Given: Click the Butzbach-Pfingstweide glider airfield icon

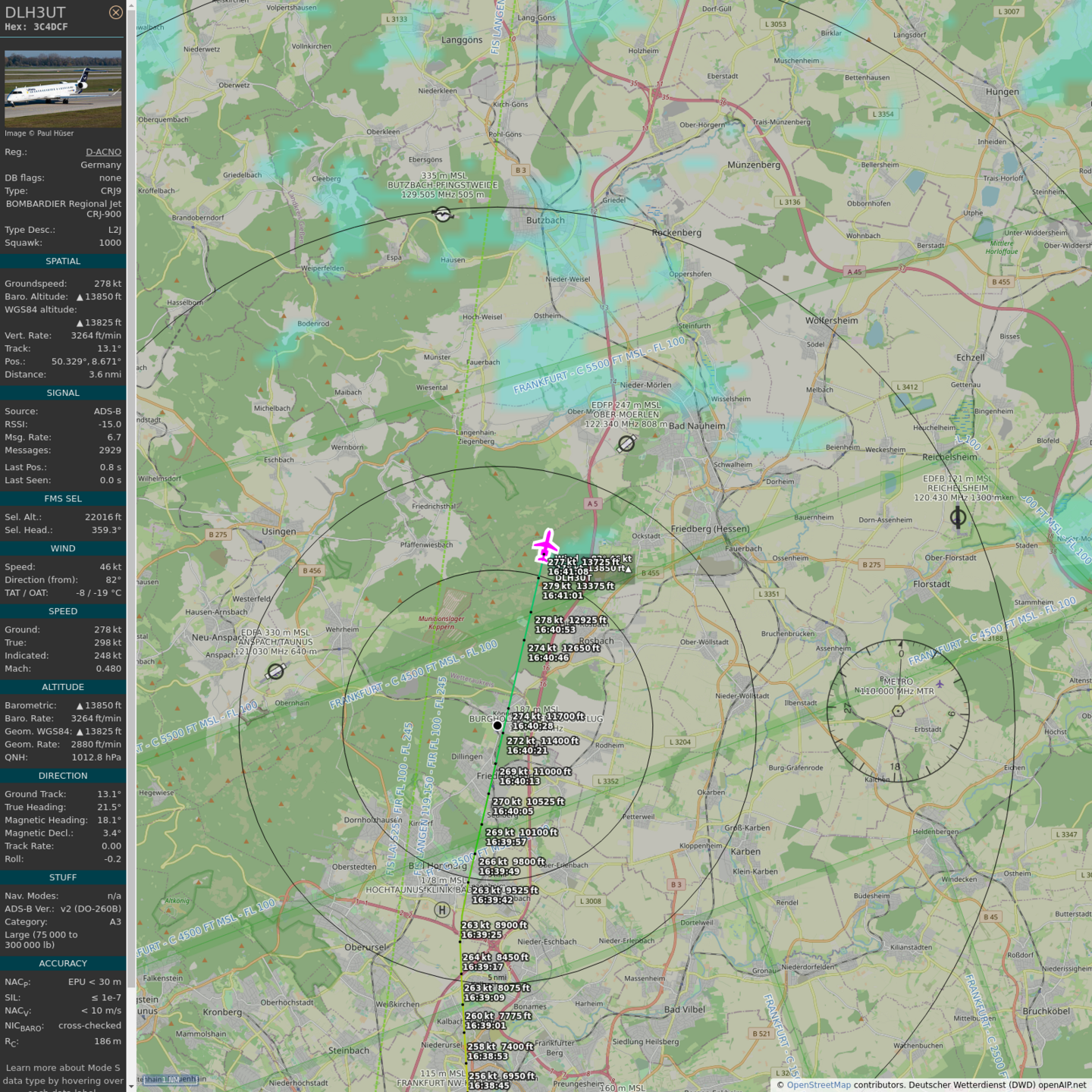Looking at the screenshot, I should pyautogui.click(x=443, y=215).
